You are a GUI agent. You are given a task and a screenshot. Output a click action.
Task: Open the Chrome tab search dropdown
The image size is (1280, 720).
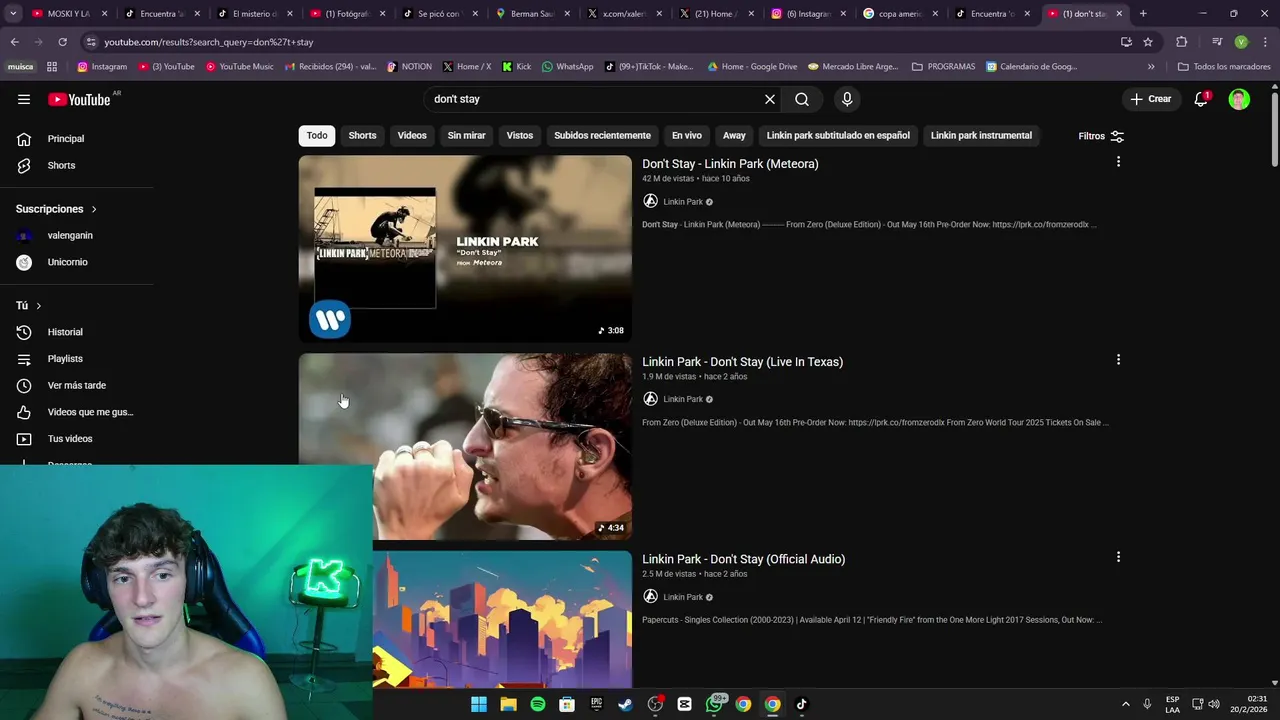click(x=13, y=14)
